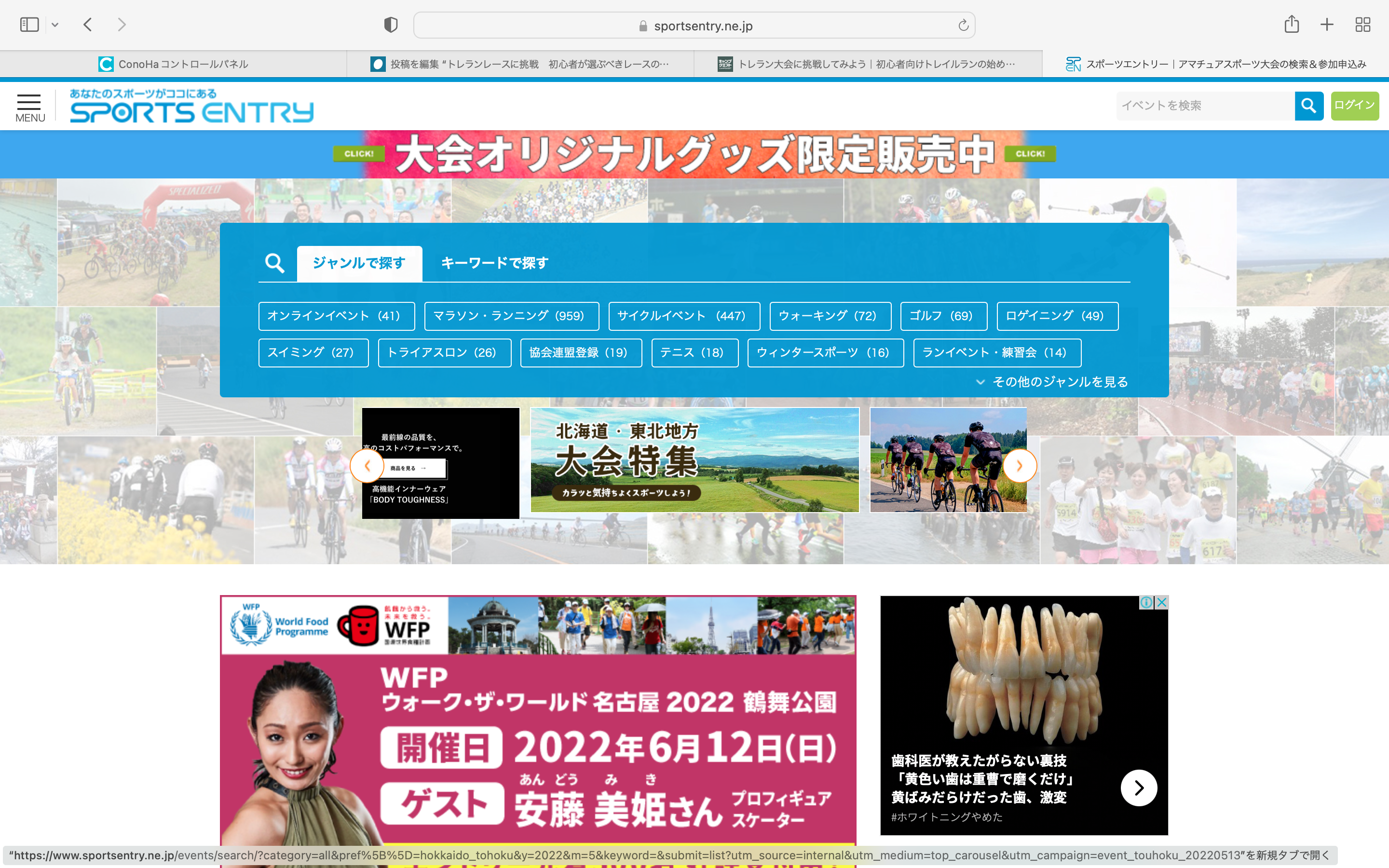1389x868 pixels.
Task: Expand その他のジャンルを見る
Action: 1052,382
